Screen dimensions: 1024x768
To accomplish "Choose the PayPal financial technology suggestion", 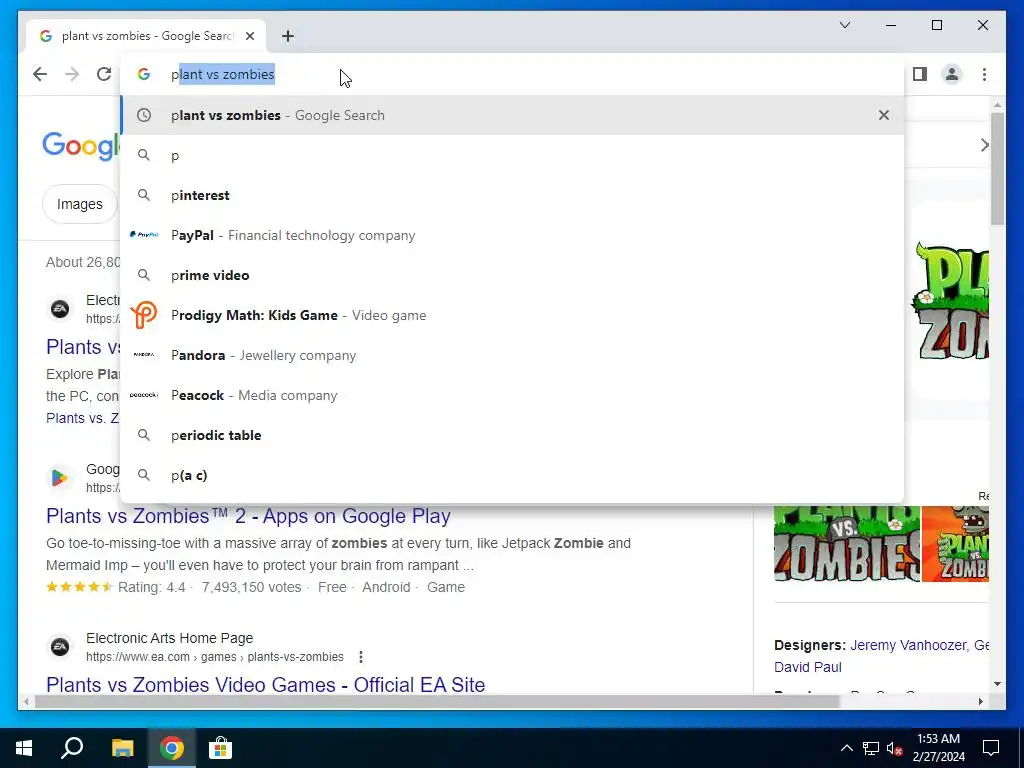I will pyautogui.click(x=512, y=235).
